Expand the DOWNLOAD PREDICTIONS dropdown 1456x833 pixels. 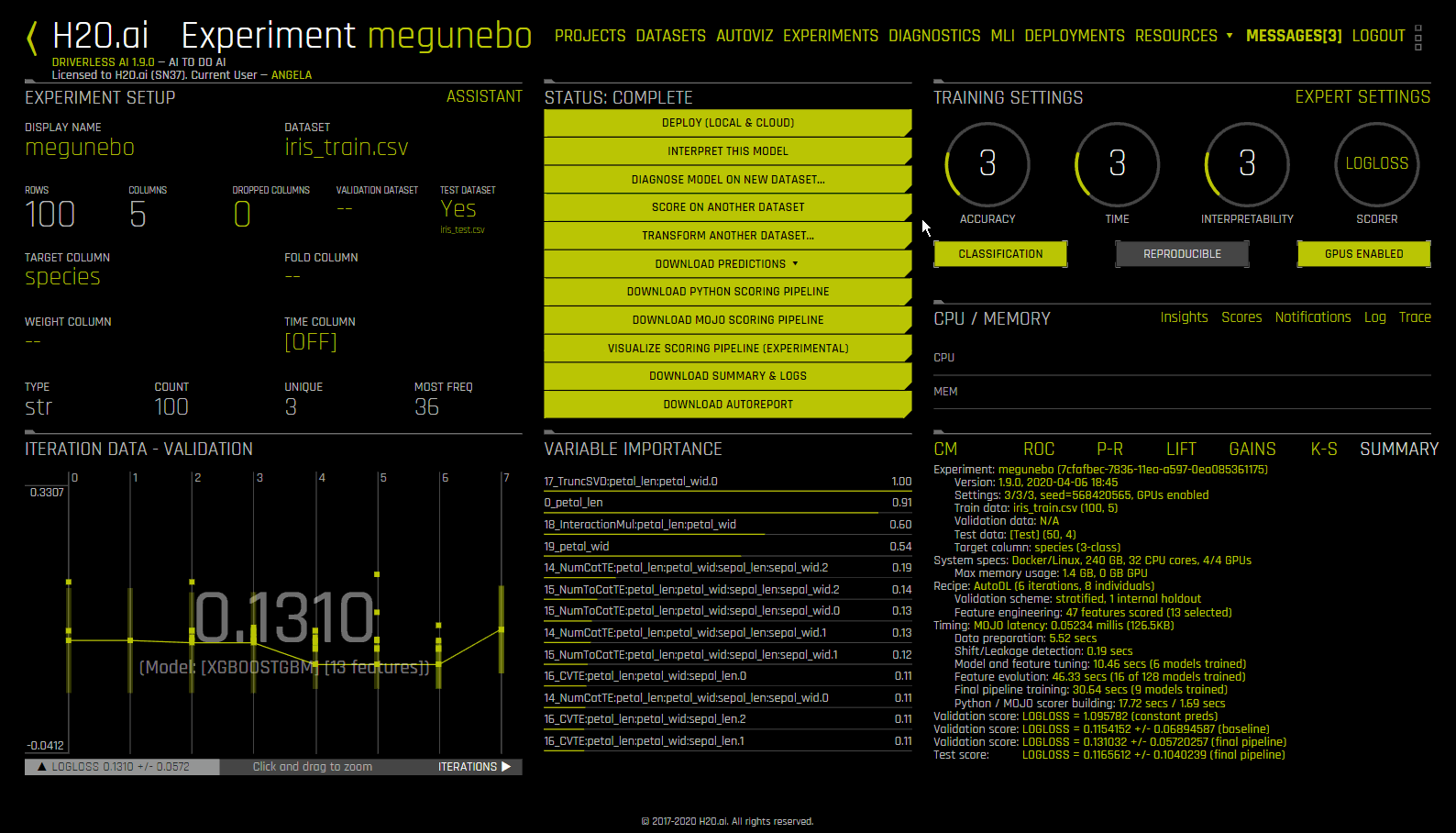(x=795, y=263)
